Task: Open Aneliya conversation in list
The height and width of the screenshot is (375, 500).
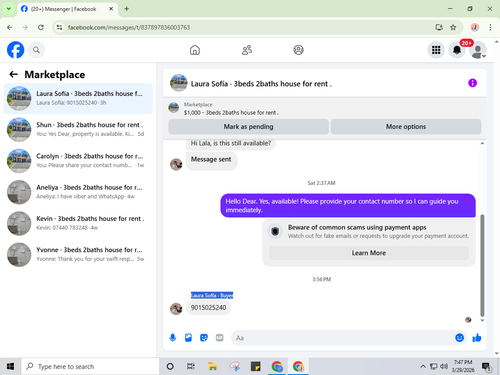Action: [78, 192]
